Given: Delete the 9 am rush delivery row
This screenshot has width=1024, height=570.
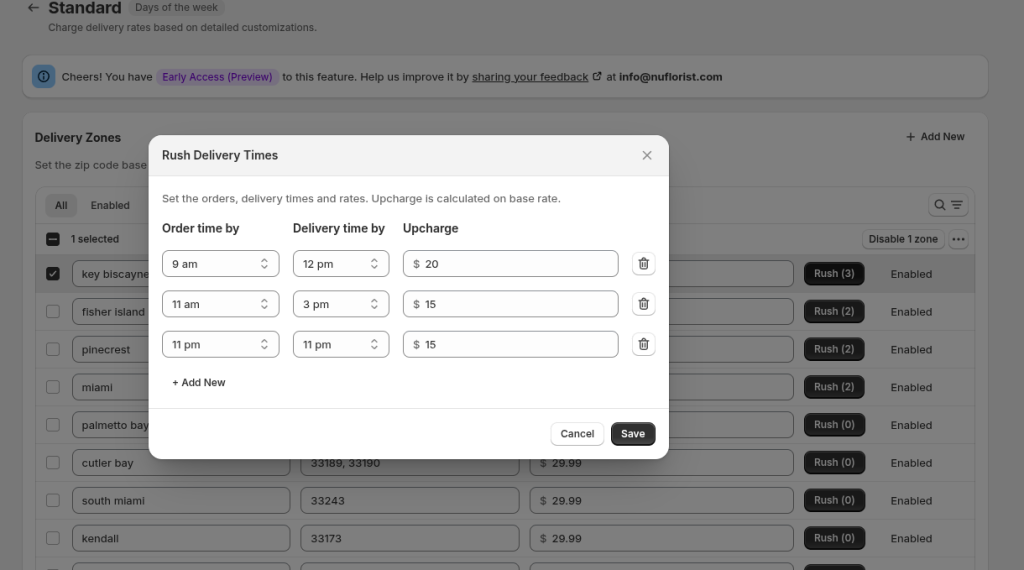Looking at the screenshot, I should coord(643,264).
